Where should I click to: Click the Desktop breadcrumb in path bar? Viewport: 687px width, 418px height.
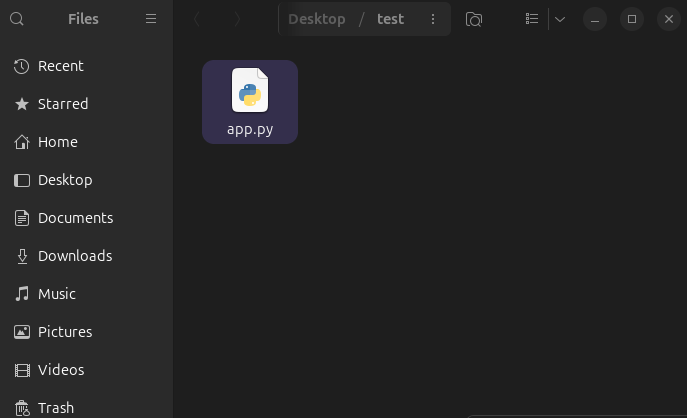tap(317, 19)
